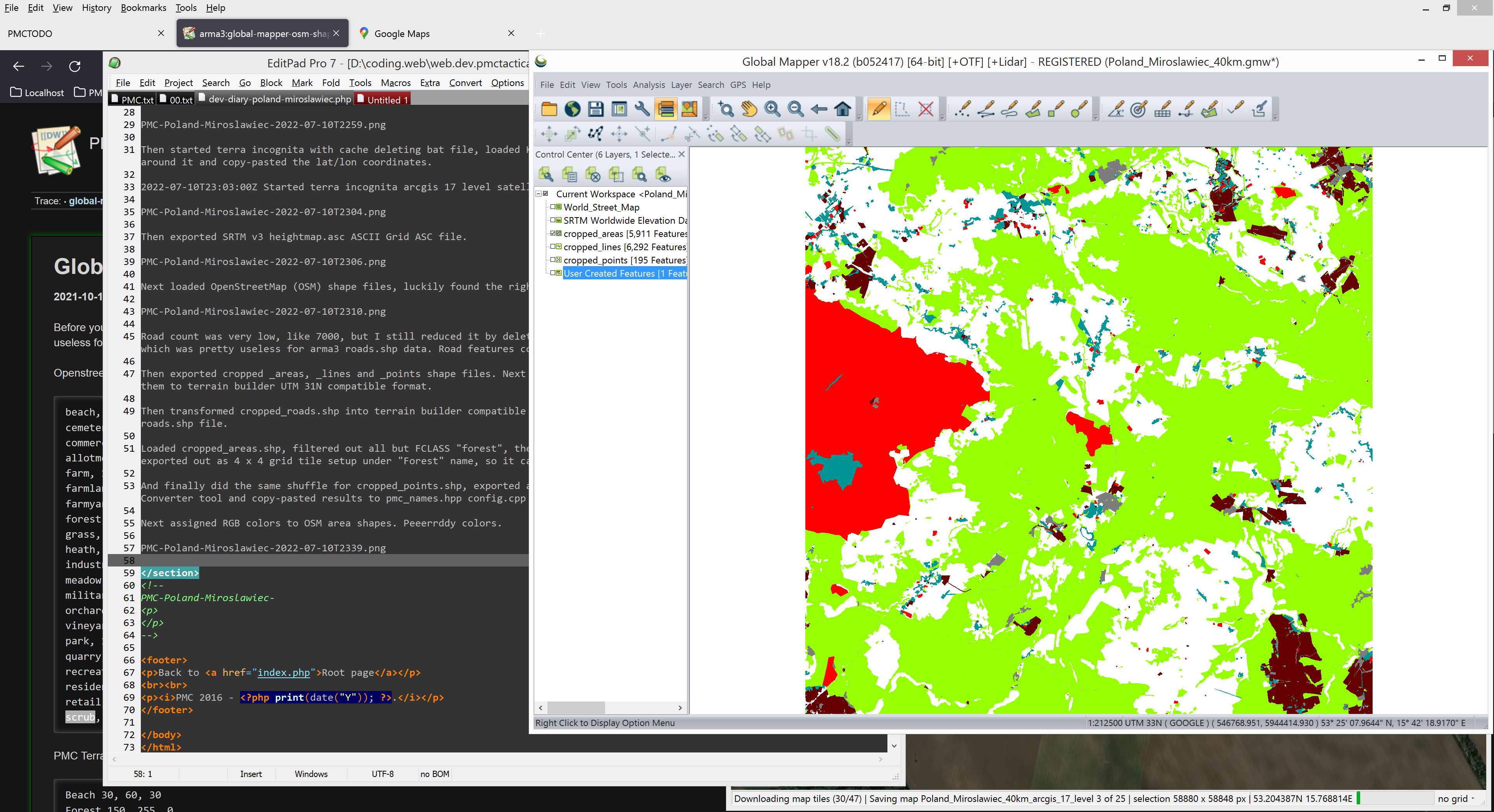Viewport: 1494px width, 812px height.
Task: Open EditPad Pro Fold menu
Action: coord(331,83)
